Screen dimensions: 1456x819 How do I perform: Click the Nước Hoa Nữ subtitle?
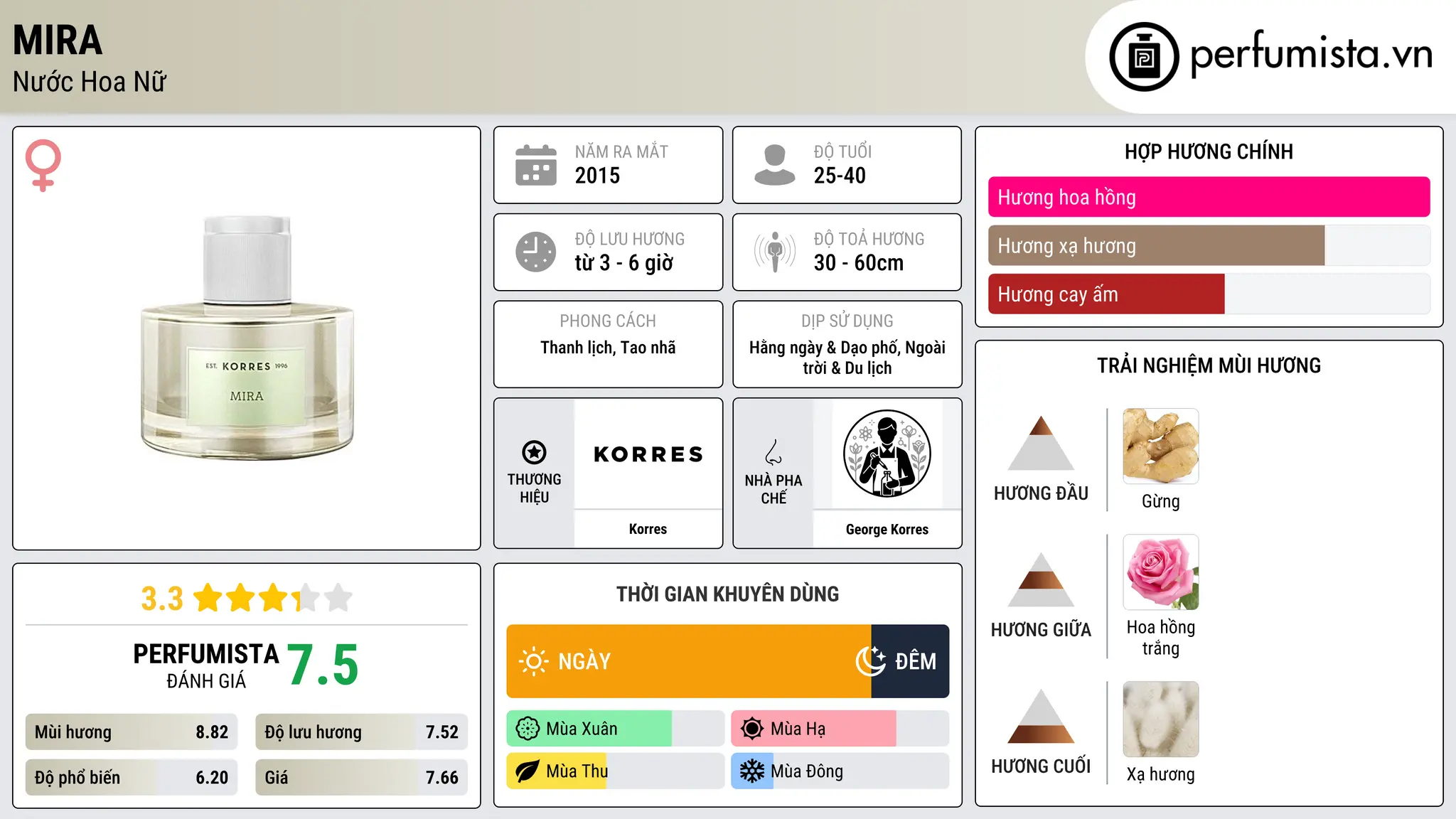click(x=90, y=82)
